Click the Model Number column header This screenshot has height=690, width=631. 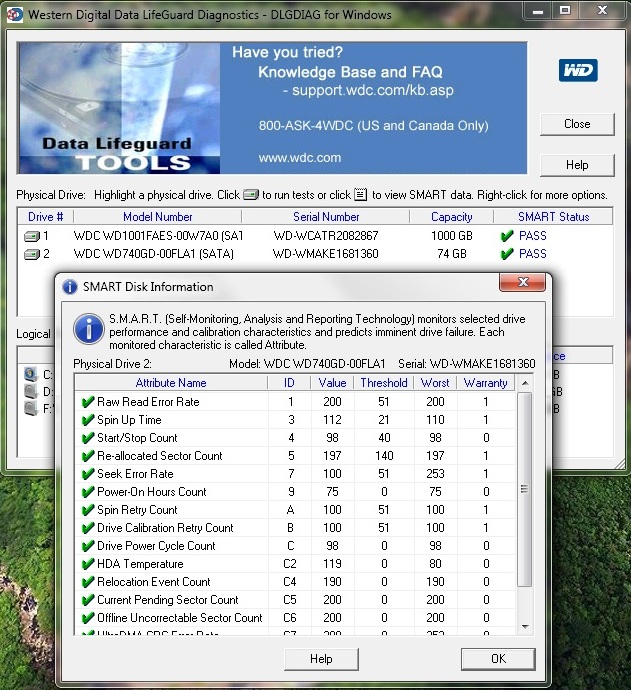click(x=158, y=217)
